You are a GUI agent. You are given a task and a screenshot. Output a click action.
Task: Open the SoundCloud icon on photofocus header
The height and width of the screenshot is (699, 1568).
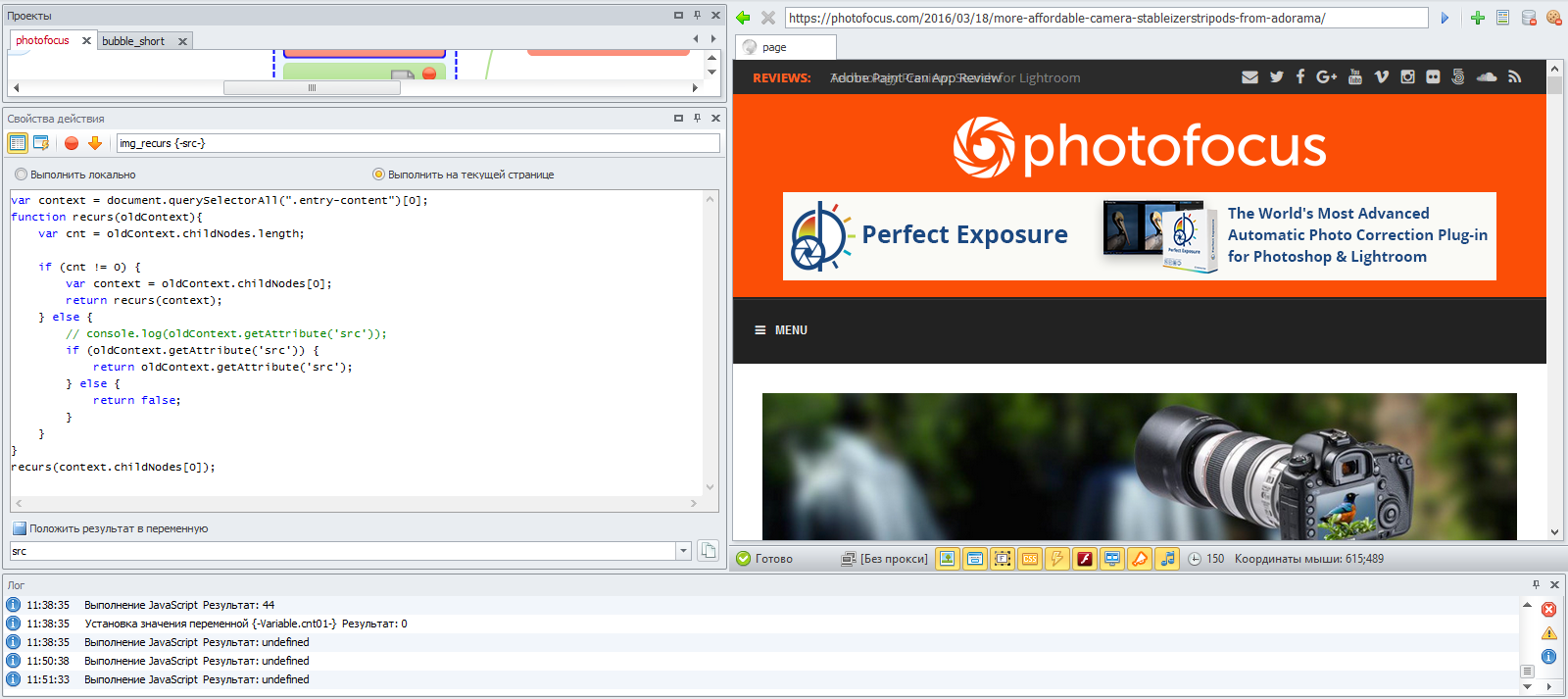point(1487,77)
